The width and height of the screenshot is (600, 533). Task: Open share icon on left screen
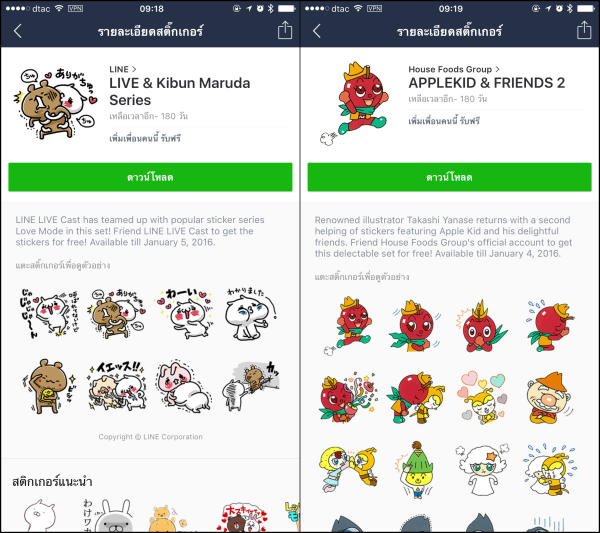click(285, 30)
